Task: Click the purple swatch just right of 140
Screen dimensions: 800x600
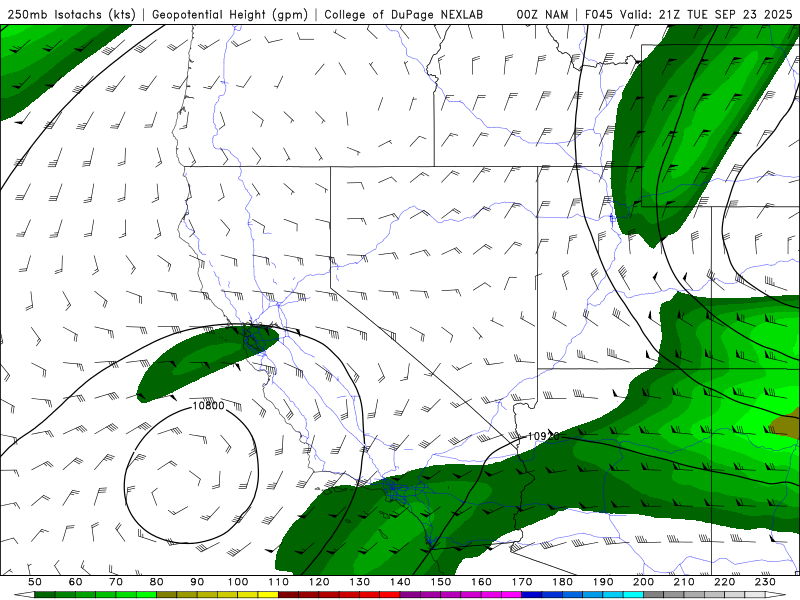Action: (x=411, y=595)
